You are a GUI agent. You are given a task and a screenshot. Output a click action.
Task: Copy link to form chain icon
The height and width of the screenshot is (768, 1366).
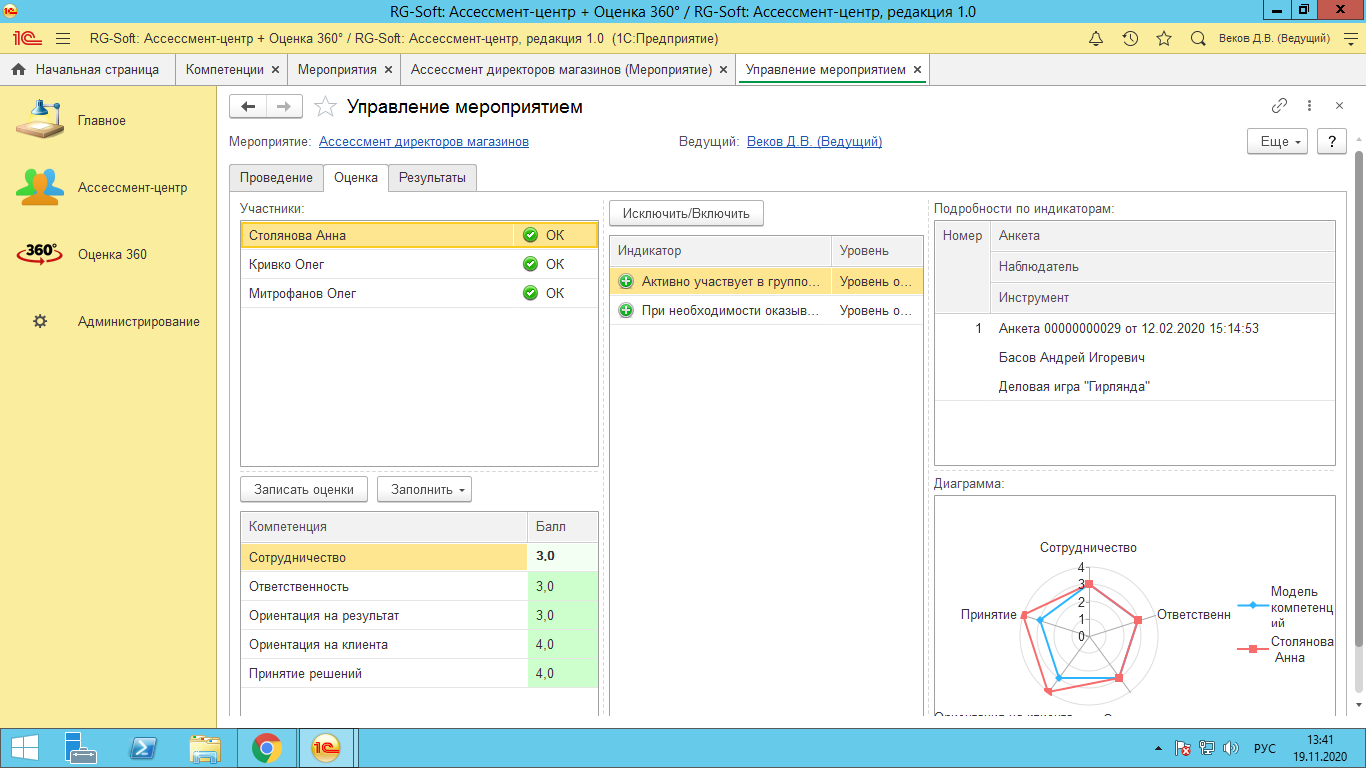(1279, 105)
